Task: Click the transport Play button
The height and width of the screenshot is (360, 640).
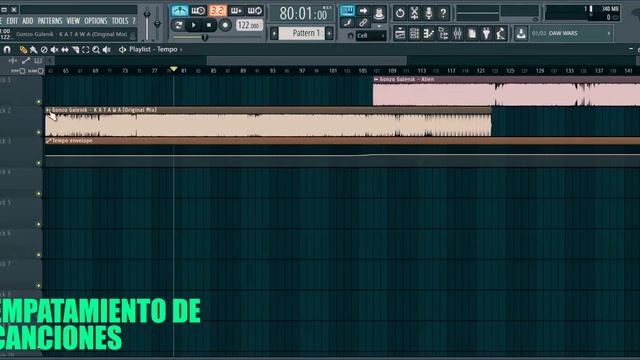Action: click(x=193, y=25)
